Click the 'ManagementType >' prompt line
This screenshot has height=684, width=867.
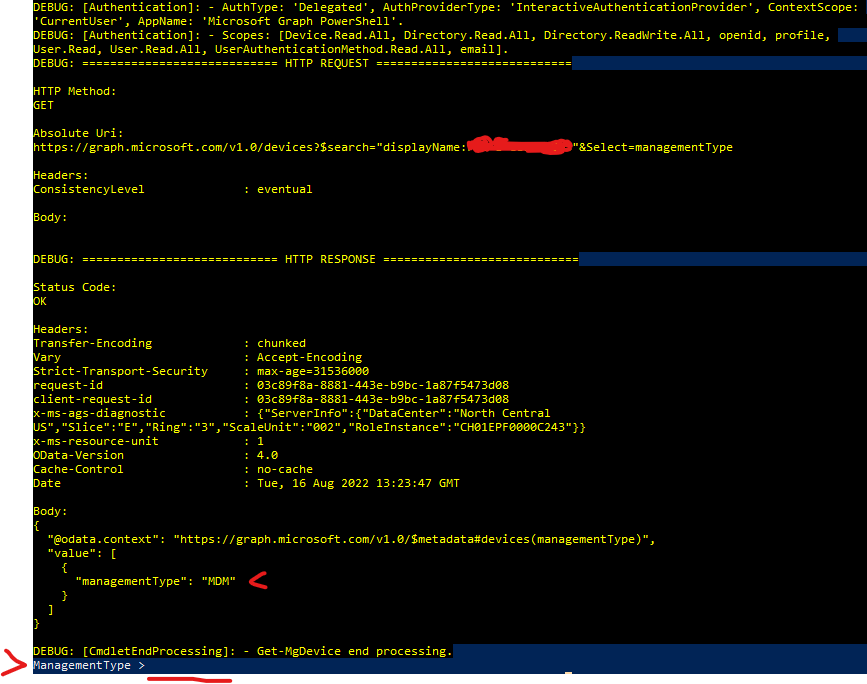point(88,665)
